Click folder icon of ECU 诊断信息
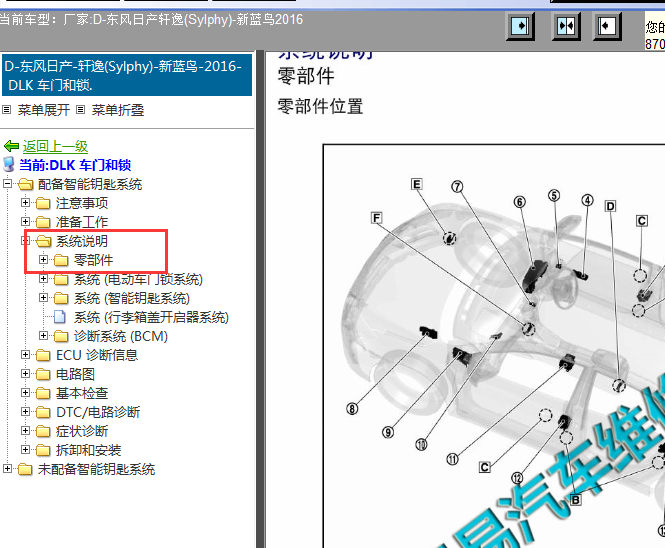This screenshot has height=548, width=665. [x=43, y=355]
